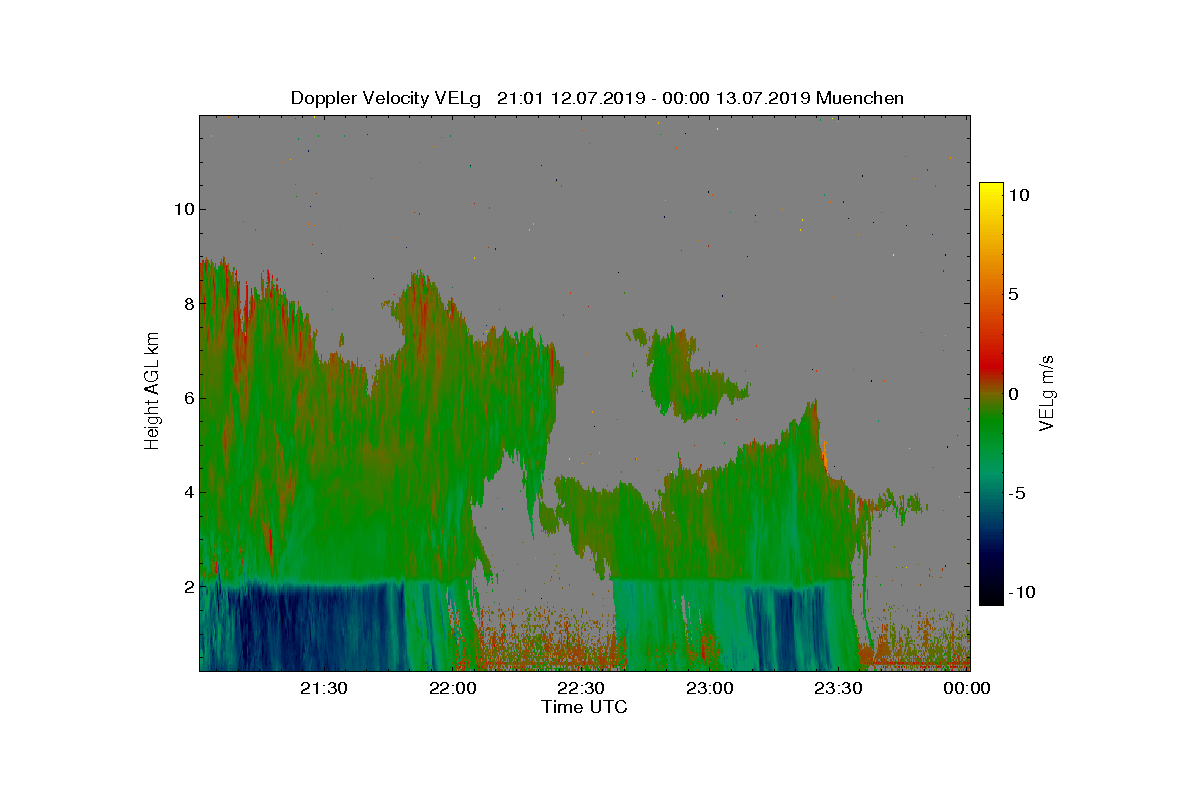Click the plot title 'Doppler Velocity VELg'

[386, 98]
